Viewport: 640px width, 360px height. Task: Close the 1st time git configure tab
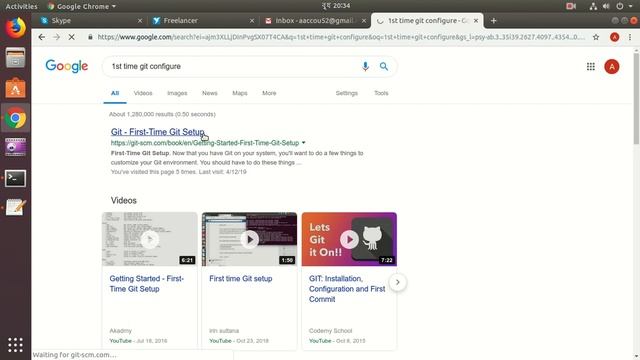click(x=476, y=20)
